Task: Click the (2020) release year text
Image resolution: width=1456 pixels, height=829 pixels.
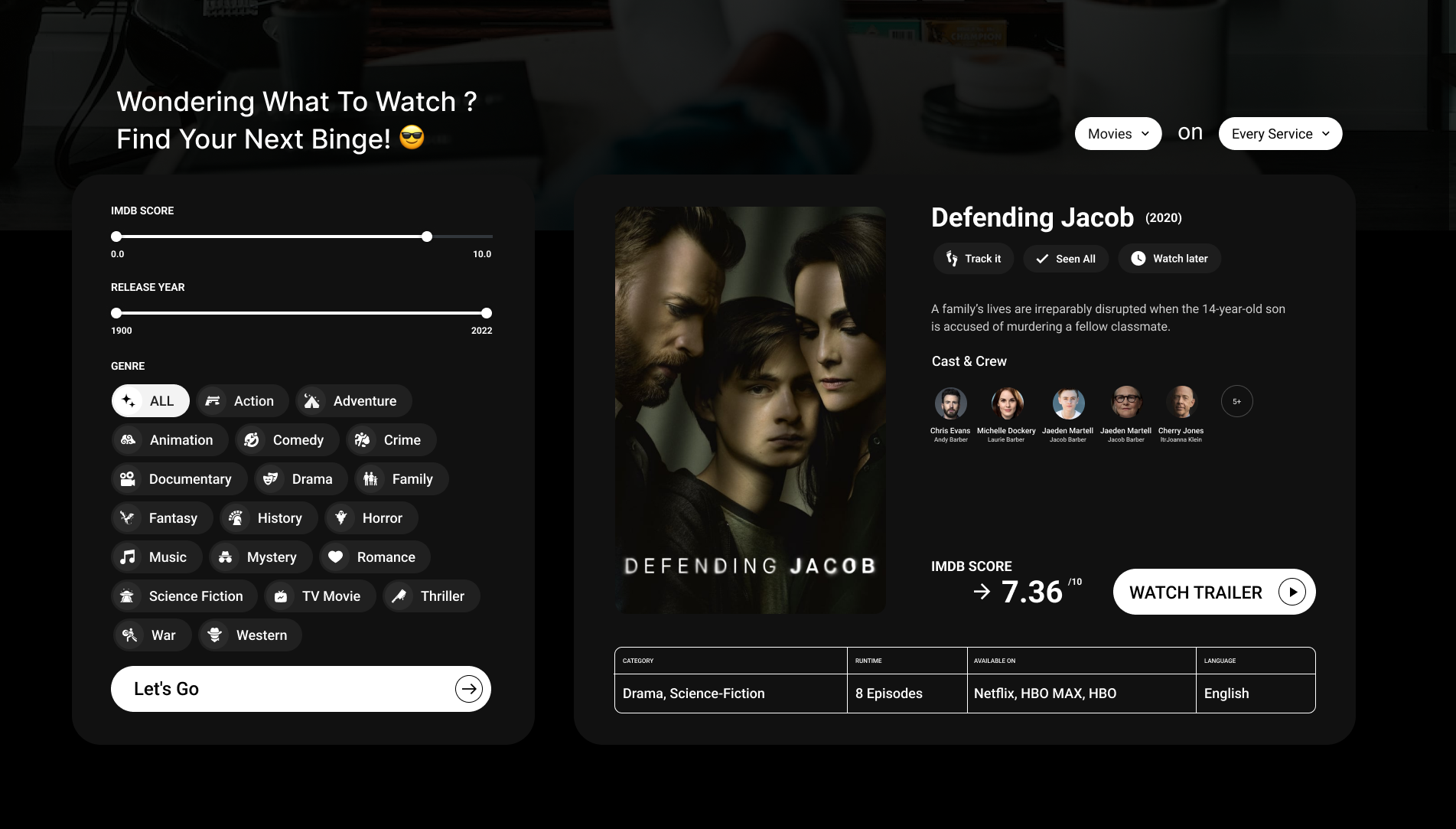Action: [1163, 218]
